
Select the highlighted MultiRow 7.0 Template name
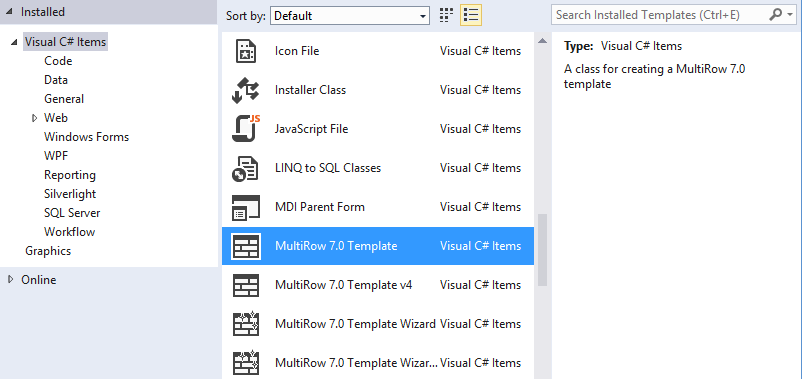pyautogui.click(x=336, y=246)
